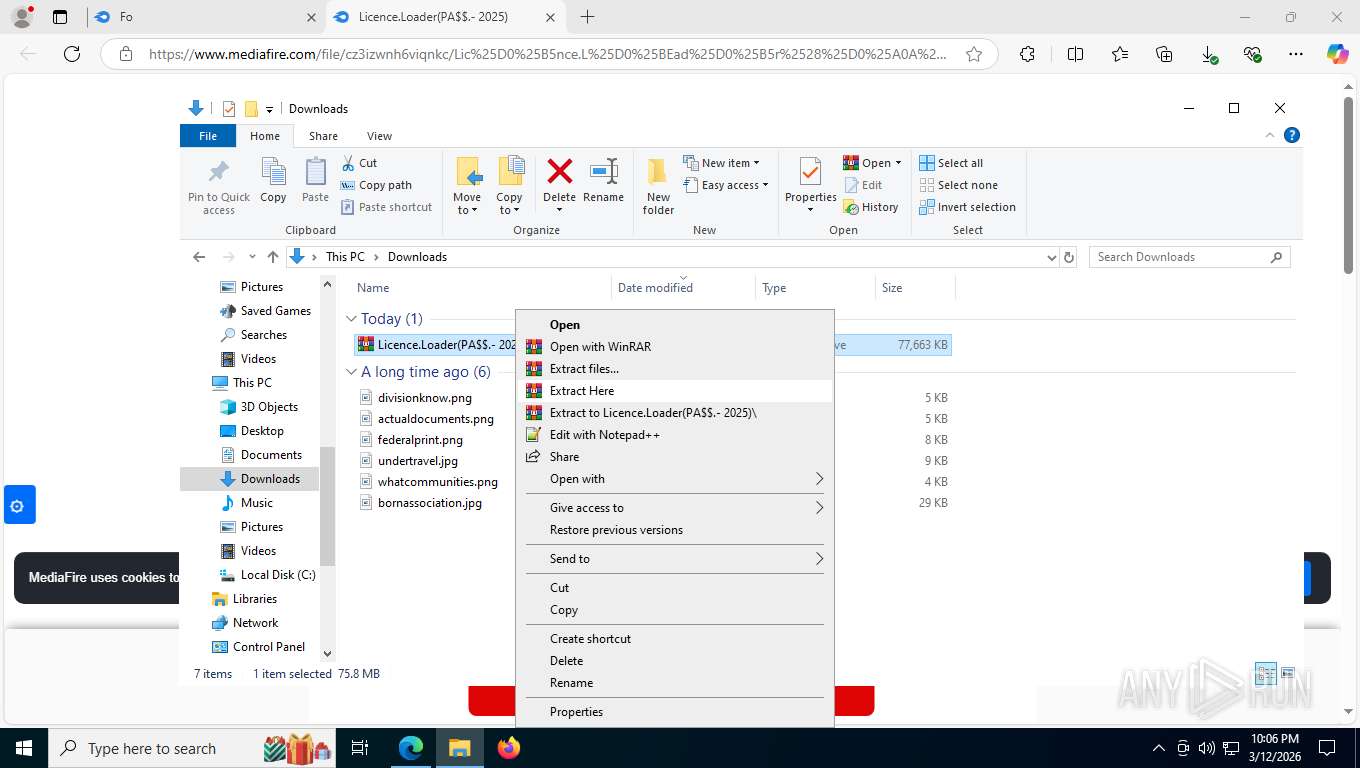The width and height of the screenshot is (1360, 768).
Task: Open the New item dropdown
Action: (x=722, y=163)
